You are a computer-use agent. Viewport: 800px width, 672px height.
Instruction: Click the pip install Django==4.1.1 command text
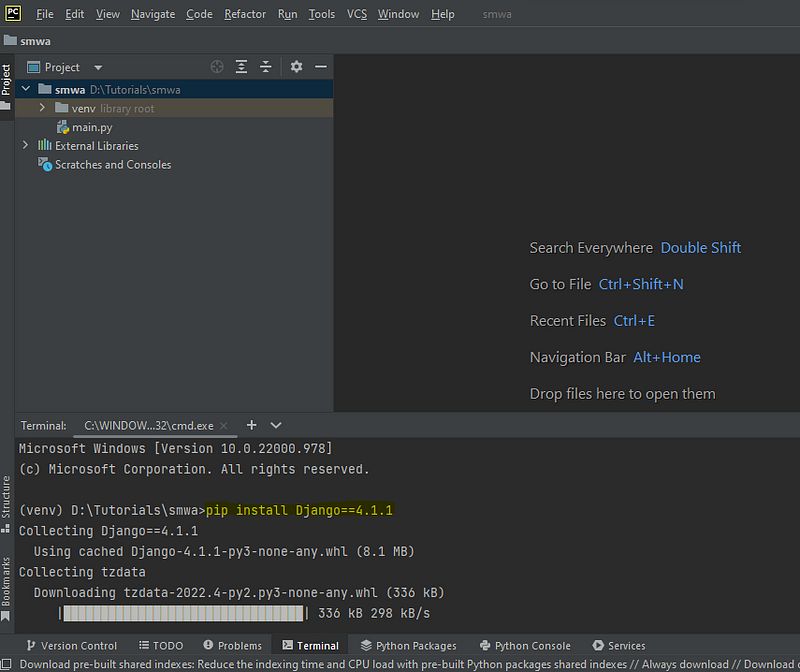[x=299, y=510]
